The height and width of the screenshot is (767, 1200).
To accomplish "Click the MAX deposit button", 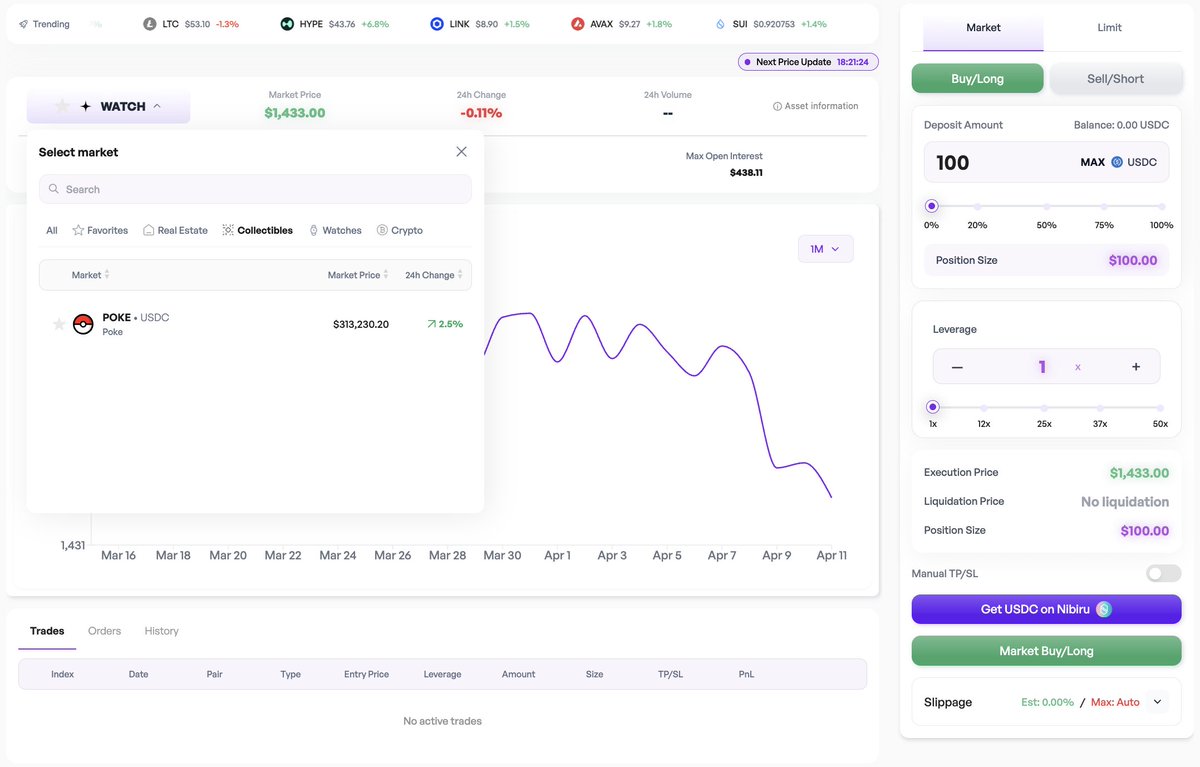I will click(x=1092, y=162).
